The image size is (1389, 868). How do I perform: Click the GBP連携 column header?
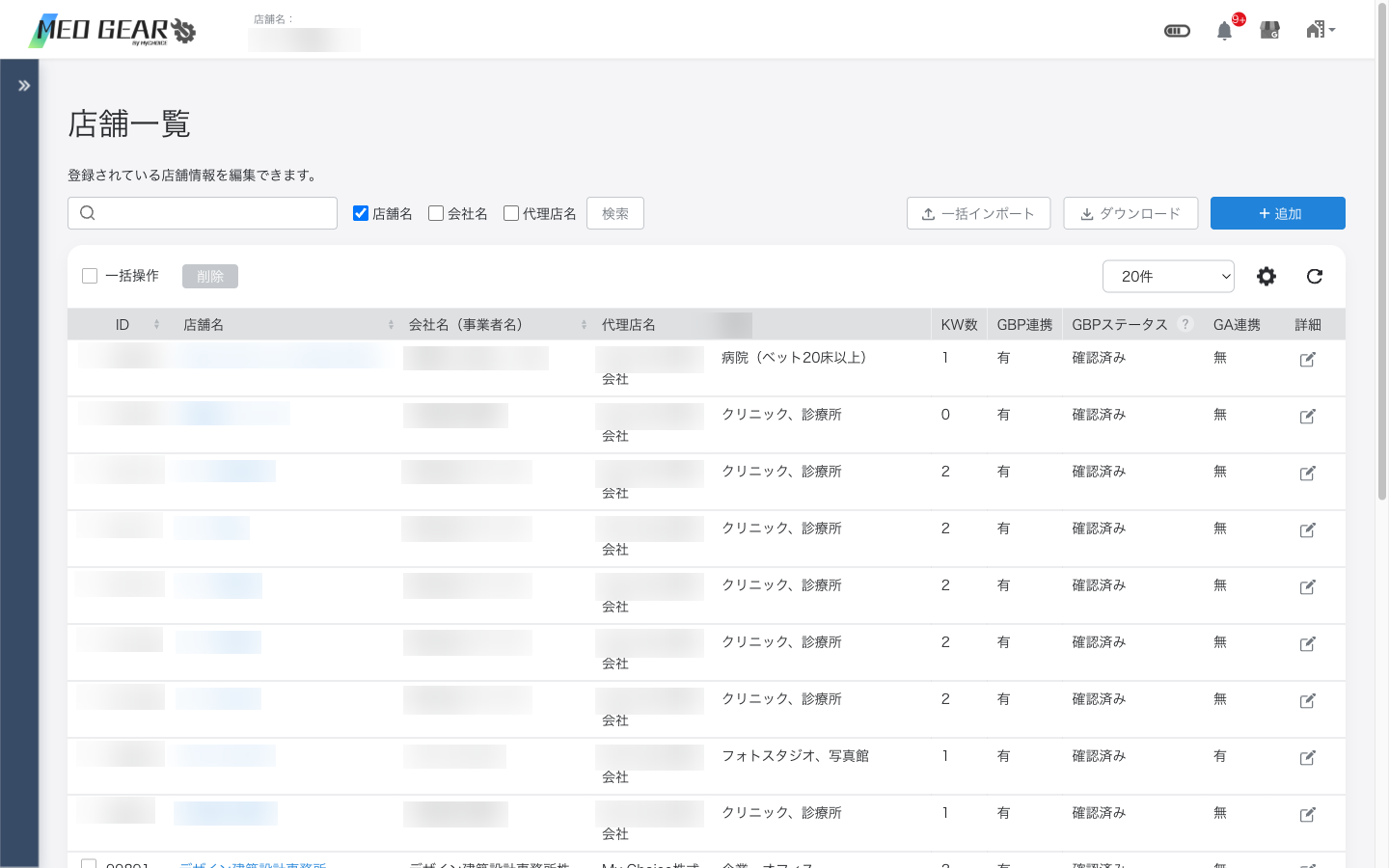(1024, 325)
